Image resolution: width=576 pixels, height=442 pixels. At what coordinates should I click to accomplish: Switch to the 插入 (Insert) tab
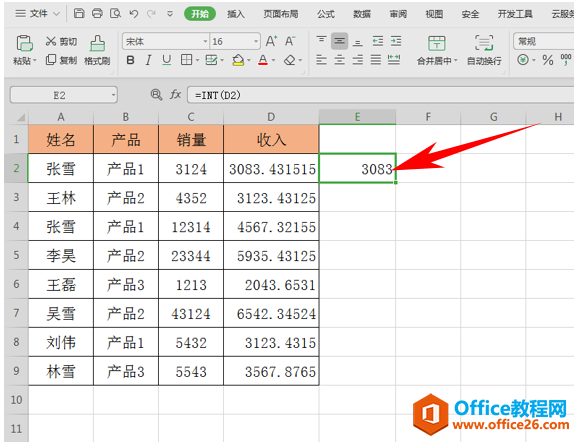[235, 14]
